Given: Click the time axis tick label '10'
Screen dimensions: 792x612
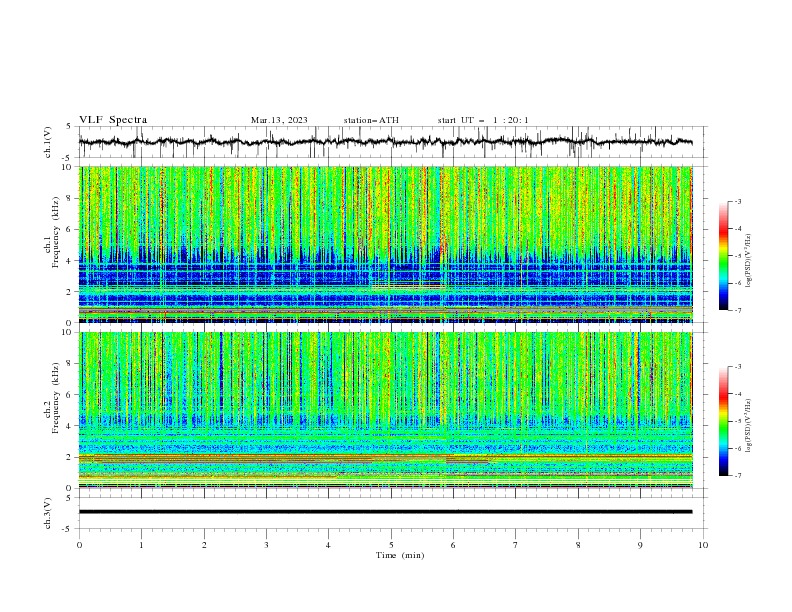Looking at the screenshot, I should pos(703,545).
